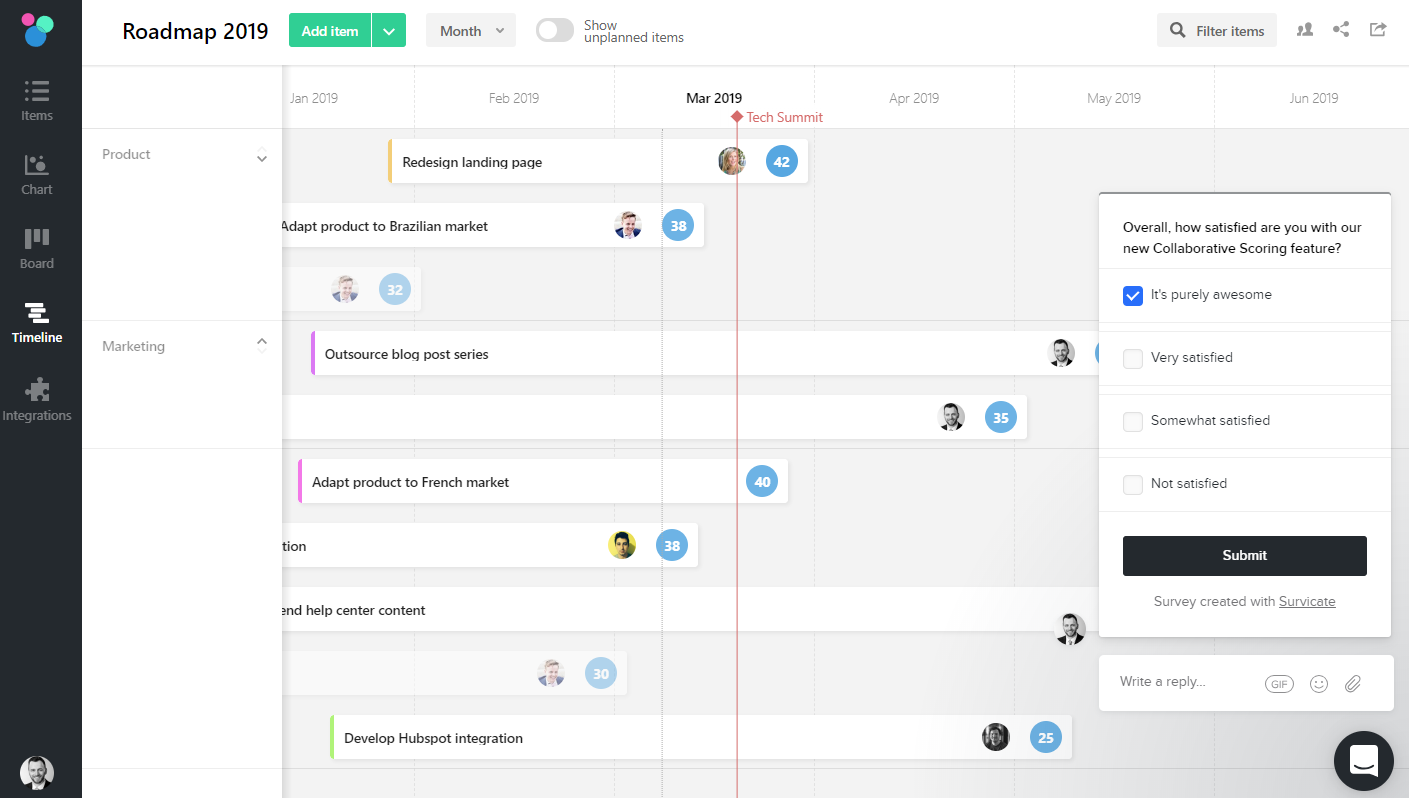Switch to the Chart view

(36, 172)
